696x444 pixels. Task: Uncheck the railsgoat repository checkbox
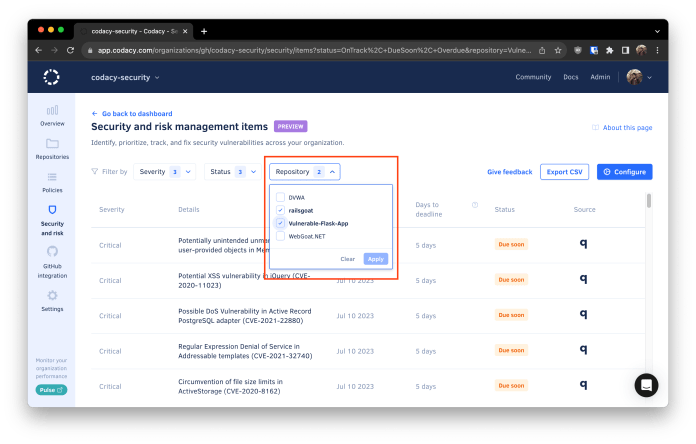click(281, 210)
